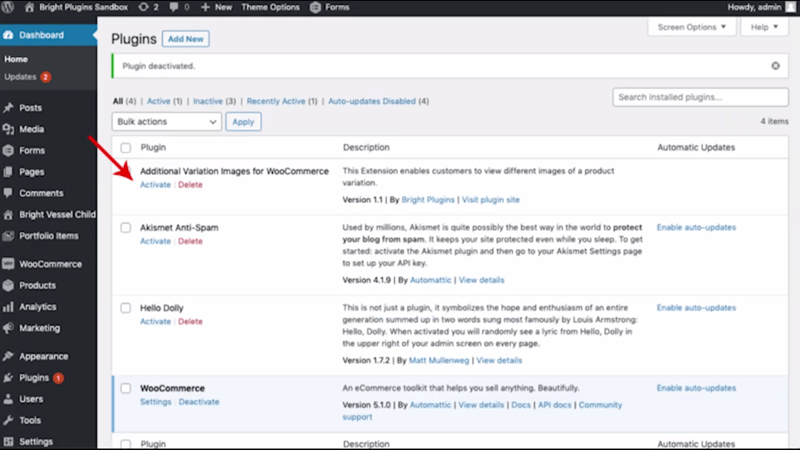This screenshot has width=800, height=450.
Task: Click the Search installed plugins field
Action: tap(701, 97)
